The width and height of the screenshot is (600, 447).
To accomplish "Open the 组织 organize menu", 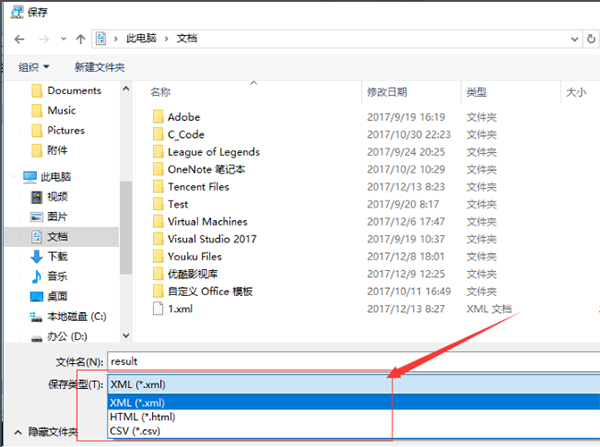I will (34, 67).
